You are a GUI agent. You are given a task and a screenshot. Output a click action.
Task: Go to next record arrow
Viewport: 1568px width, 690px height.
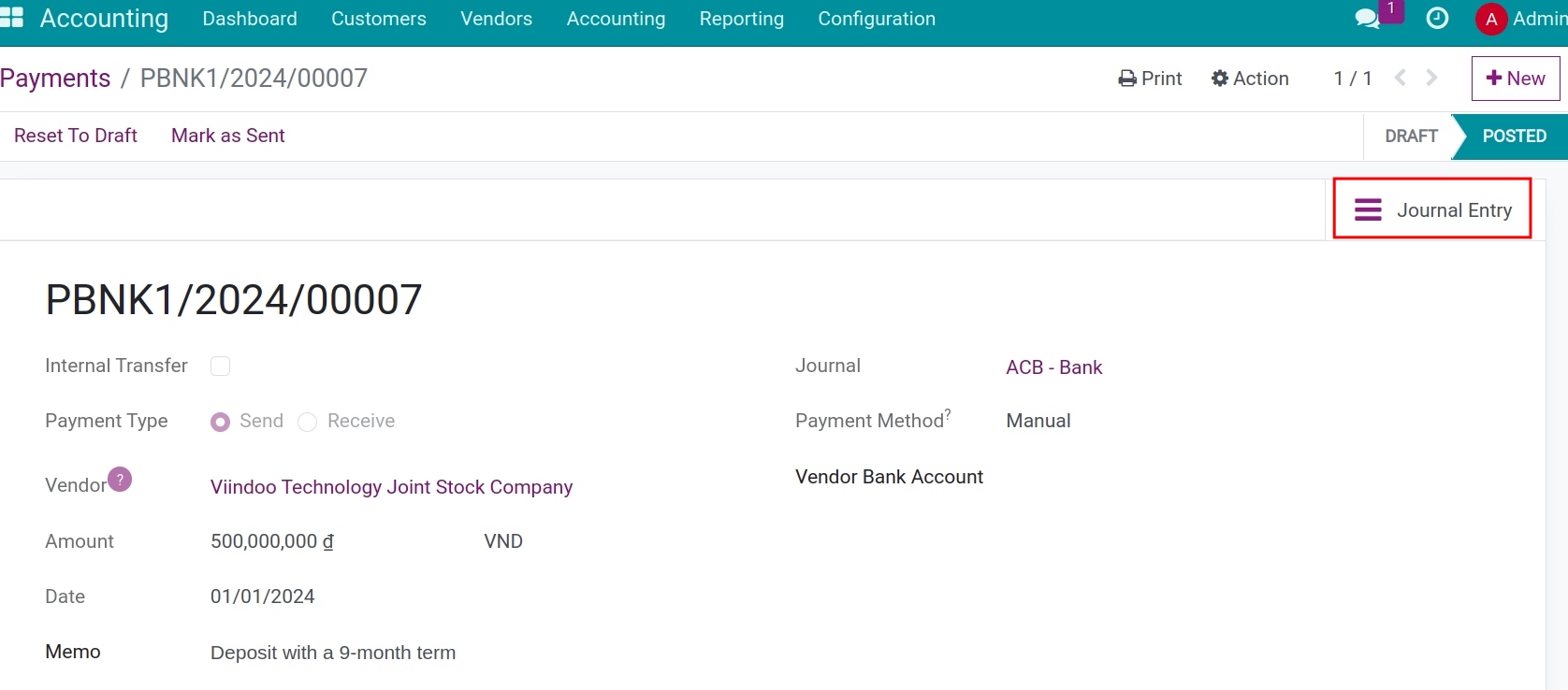click(x=1431, y=78)
